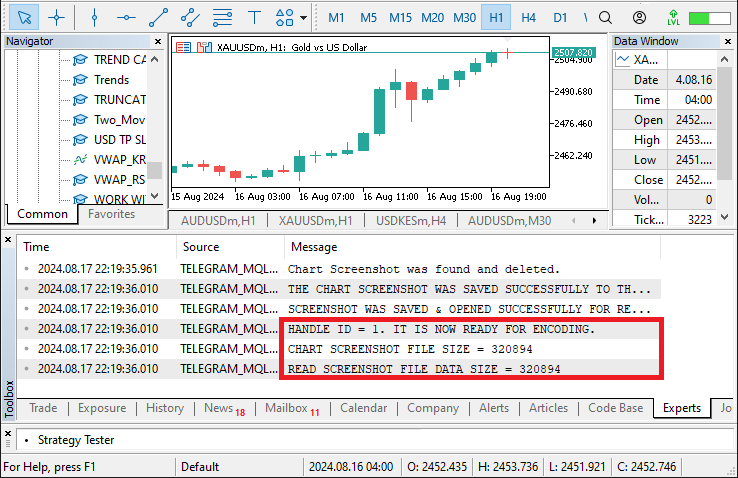Activate the crosshair tool
Screen dimensions: 738x478
56,18
